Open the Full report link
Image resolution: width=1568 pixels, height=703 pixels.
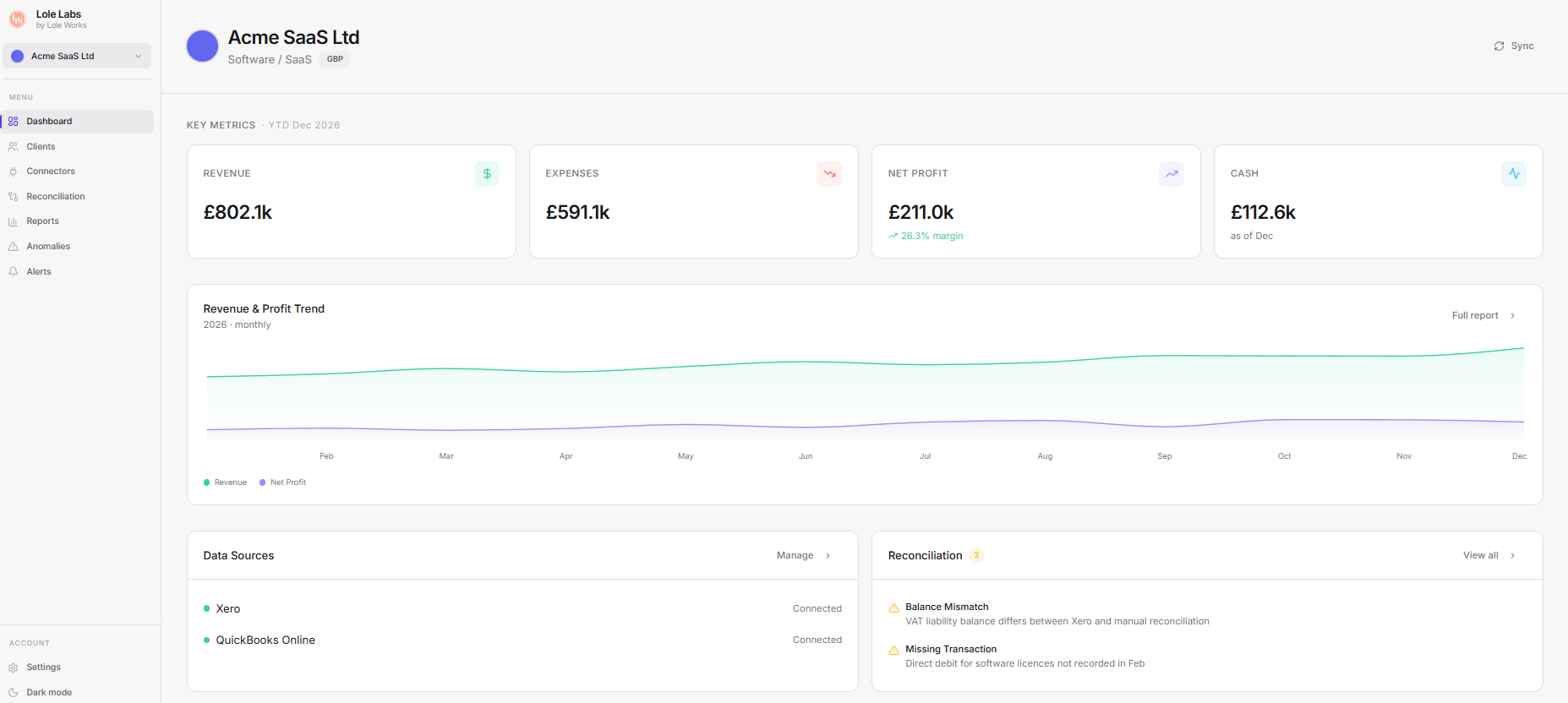point(1483,316)
